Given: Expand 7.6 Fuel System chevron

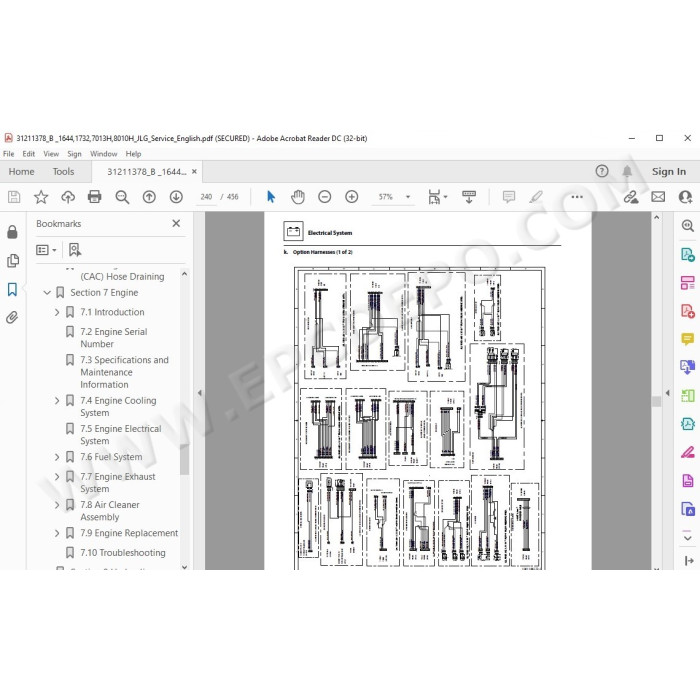Looking at the screenshot, I should point(57,457).
